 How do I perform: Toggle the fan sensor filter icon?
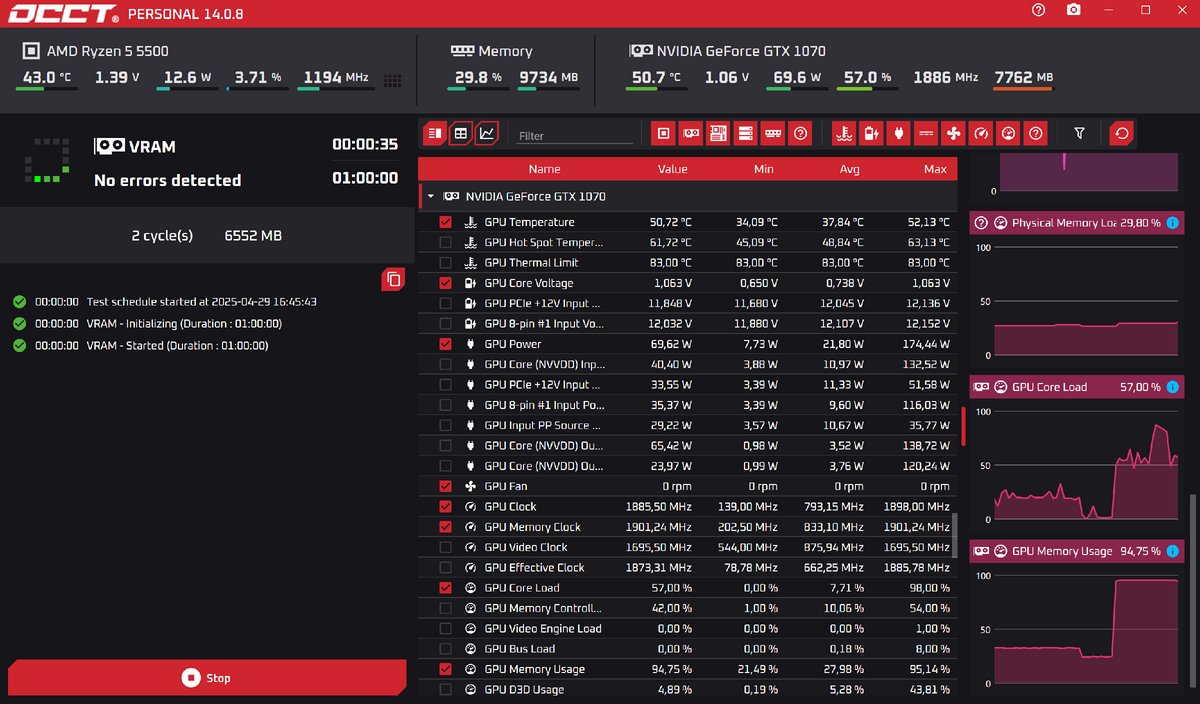point(953,133)
